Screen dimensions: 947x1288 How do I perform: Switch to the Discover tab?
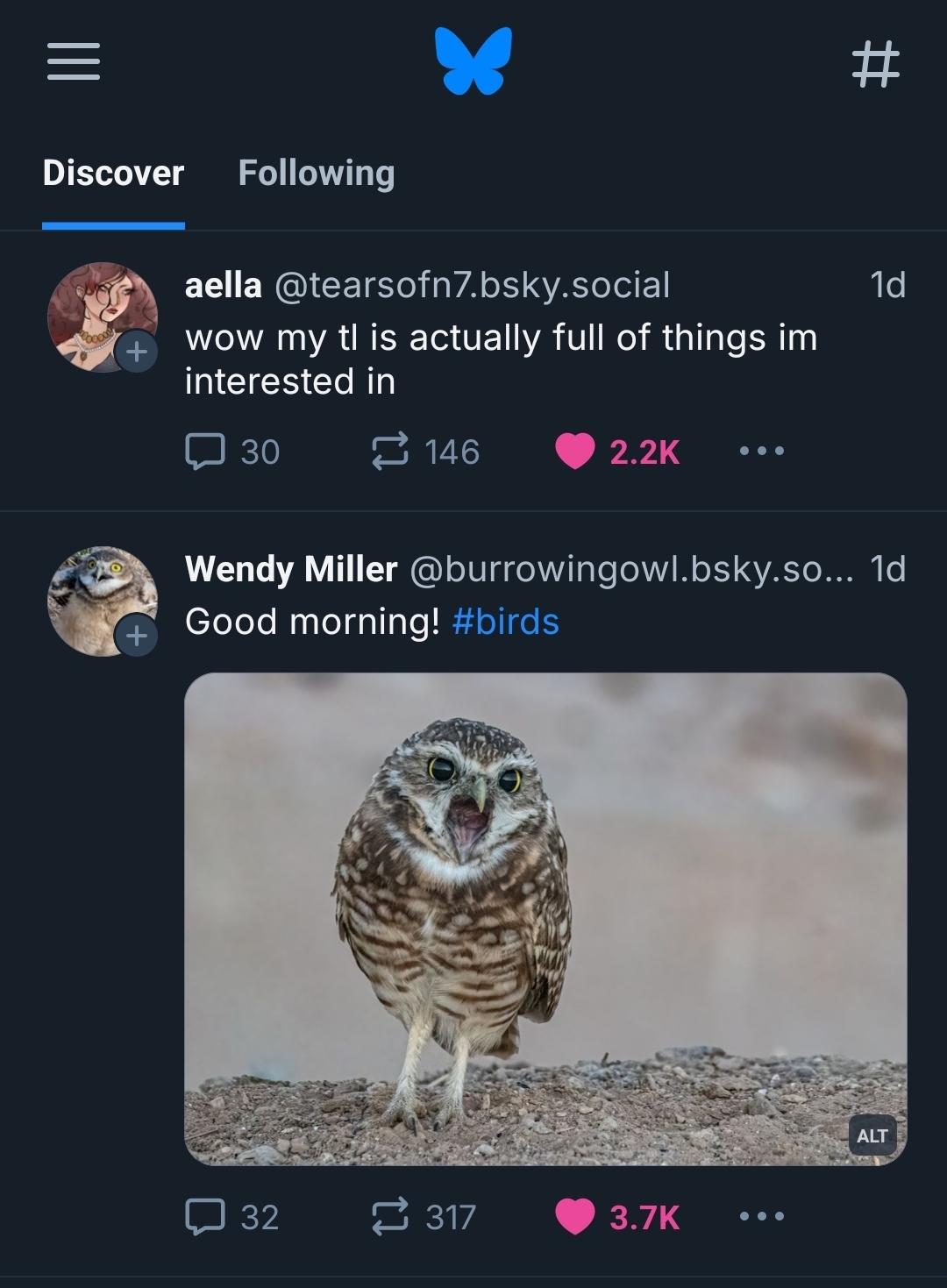click(113, 174)
